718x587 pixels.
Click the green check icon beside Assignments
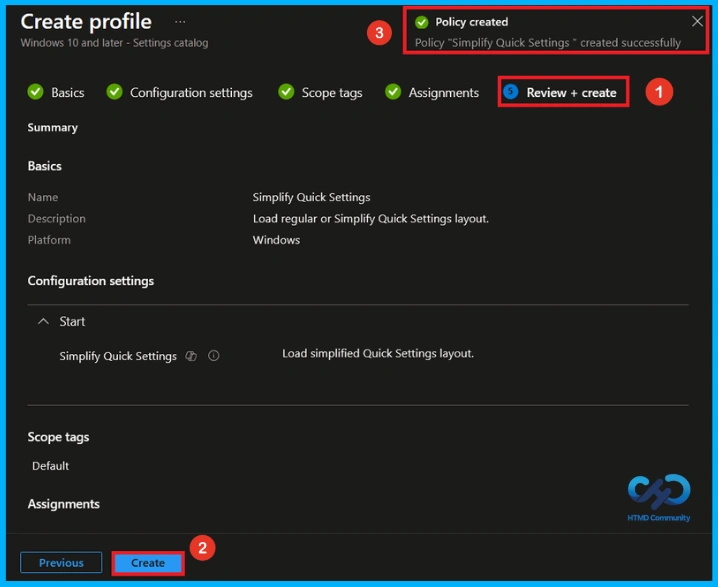[393, 92]
